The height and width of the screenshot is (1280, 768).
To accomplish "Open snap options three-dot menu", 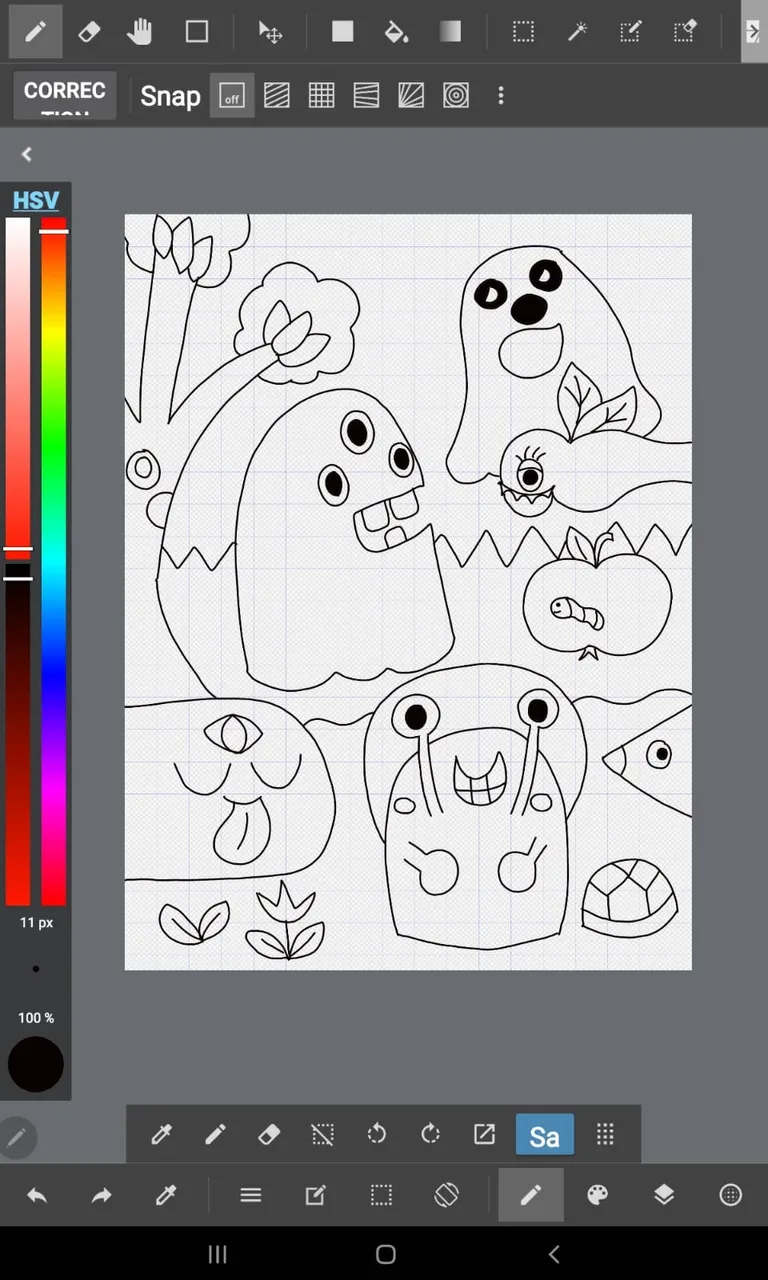I will click(x=500, y=96).
